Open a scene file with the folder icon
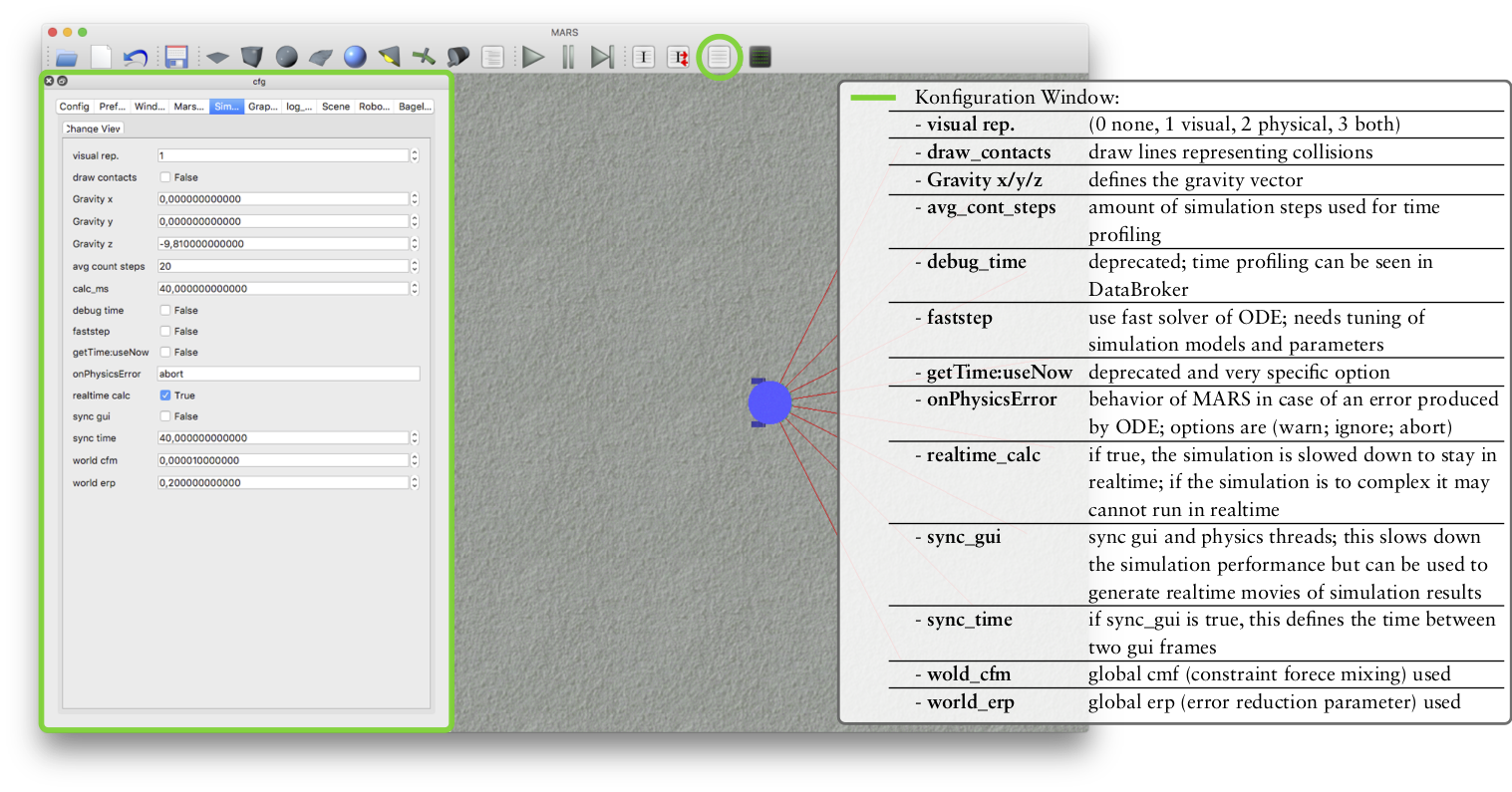1512x792 pixels. coord(67,58)
